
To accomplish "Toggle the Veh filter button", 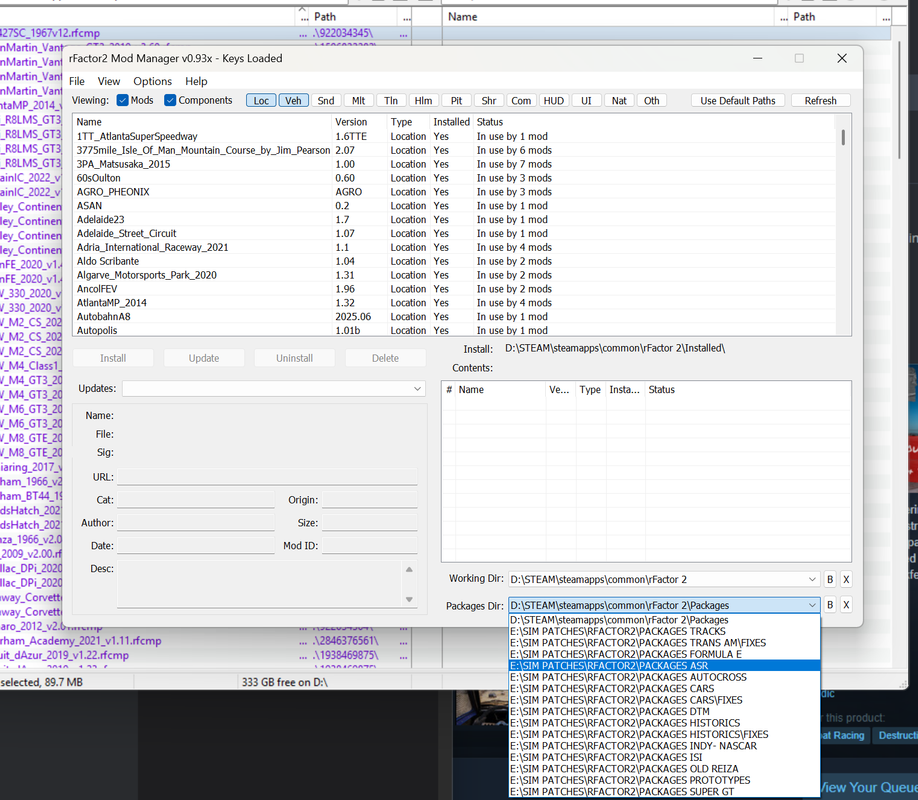I will point(293,101).
